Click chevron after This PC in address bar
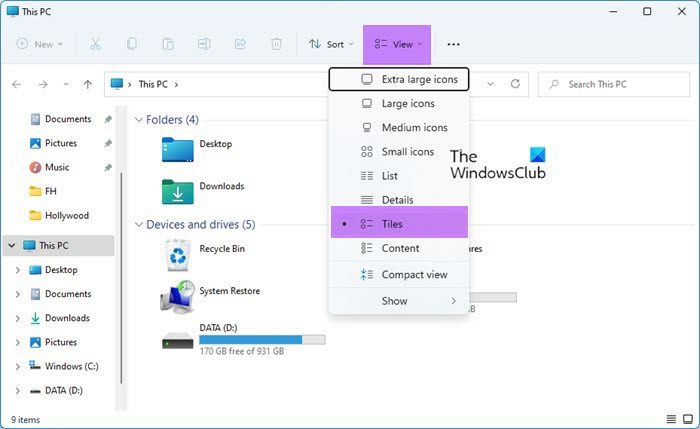Screen dimensions: 700x429 (176, 84)
